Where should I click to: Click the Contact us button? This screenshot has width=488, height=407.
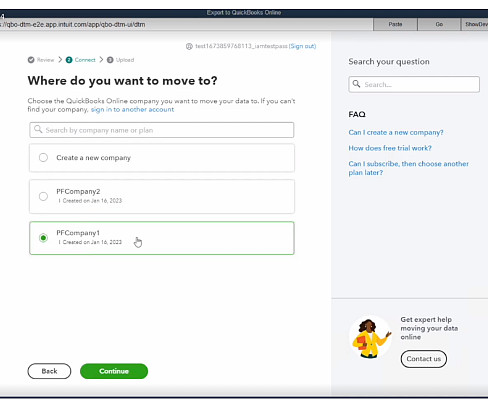(424, 359)
